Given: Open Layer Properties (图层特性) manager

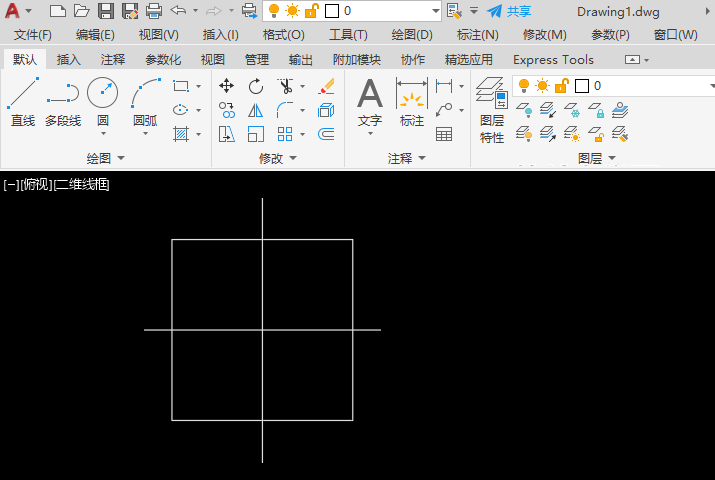Looking at the screenshot, I should [492, 110].
